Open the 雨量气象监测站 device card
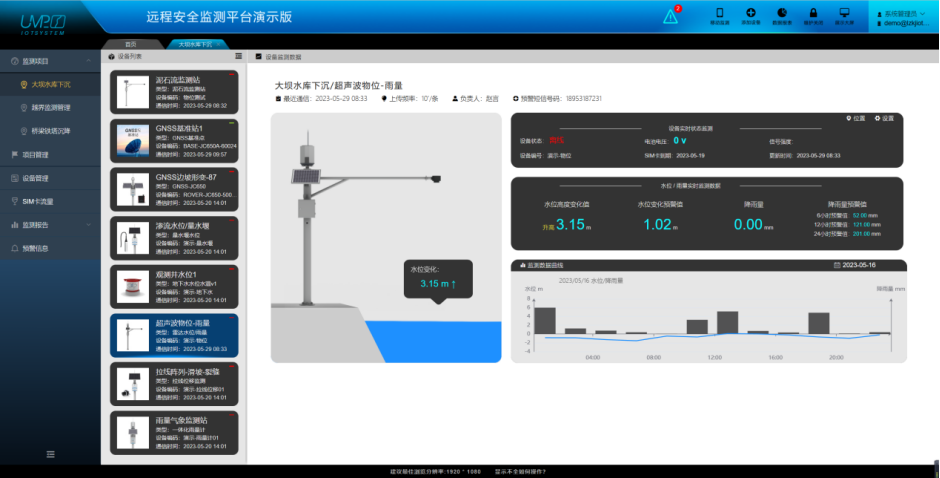The width and height of the screenshot is (940, 478). (x=174, y=432)
